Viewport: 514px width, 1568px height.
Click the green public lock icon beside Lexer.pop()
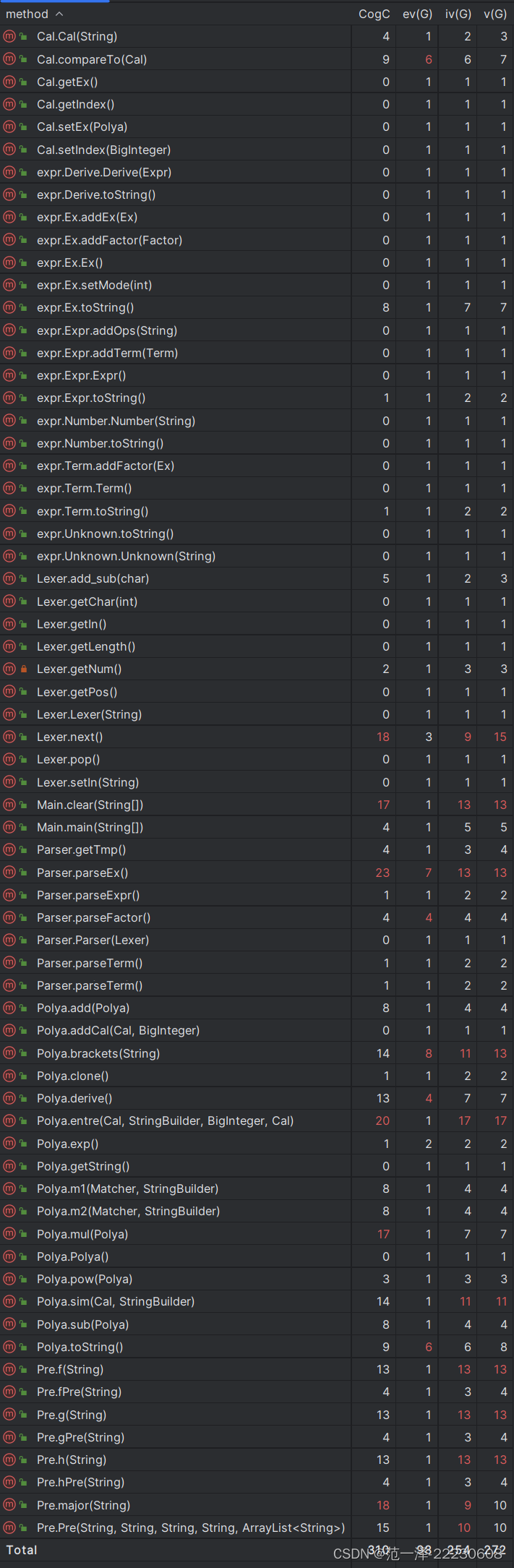click(24, 759)
